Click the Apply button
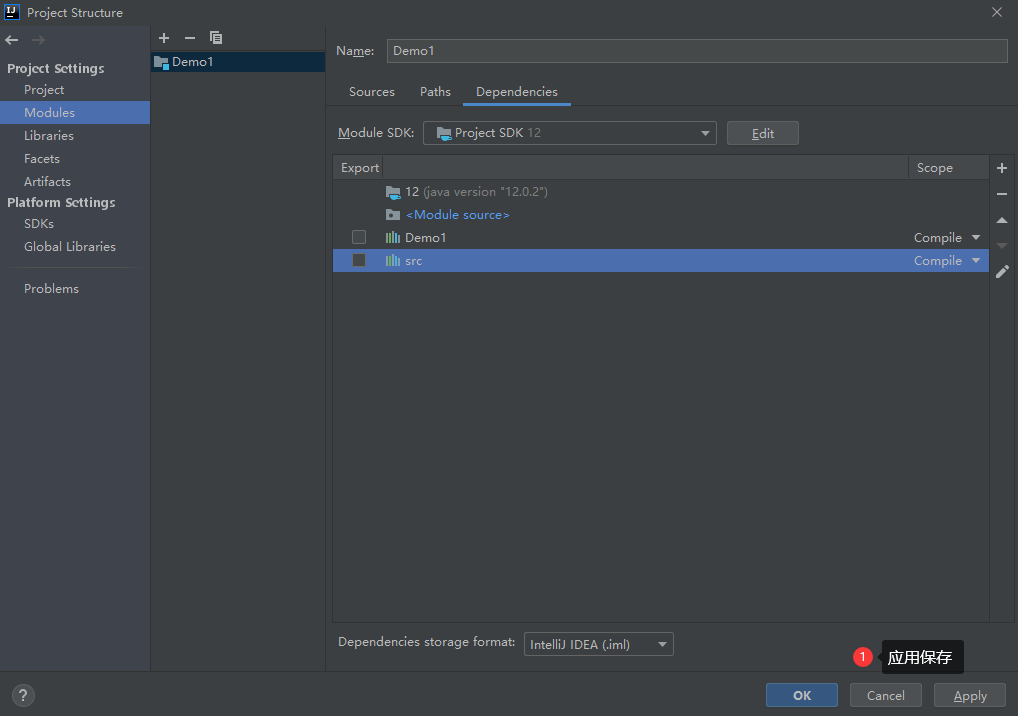 [x=970, y=695]
